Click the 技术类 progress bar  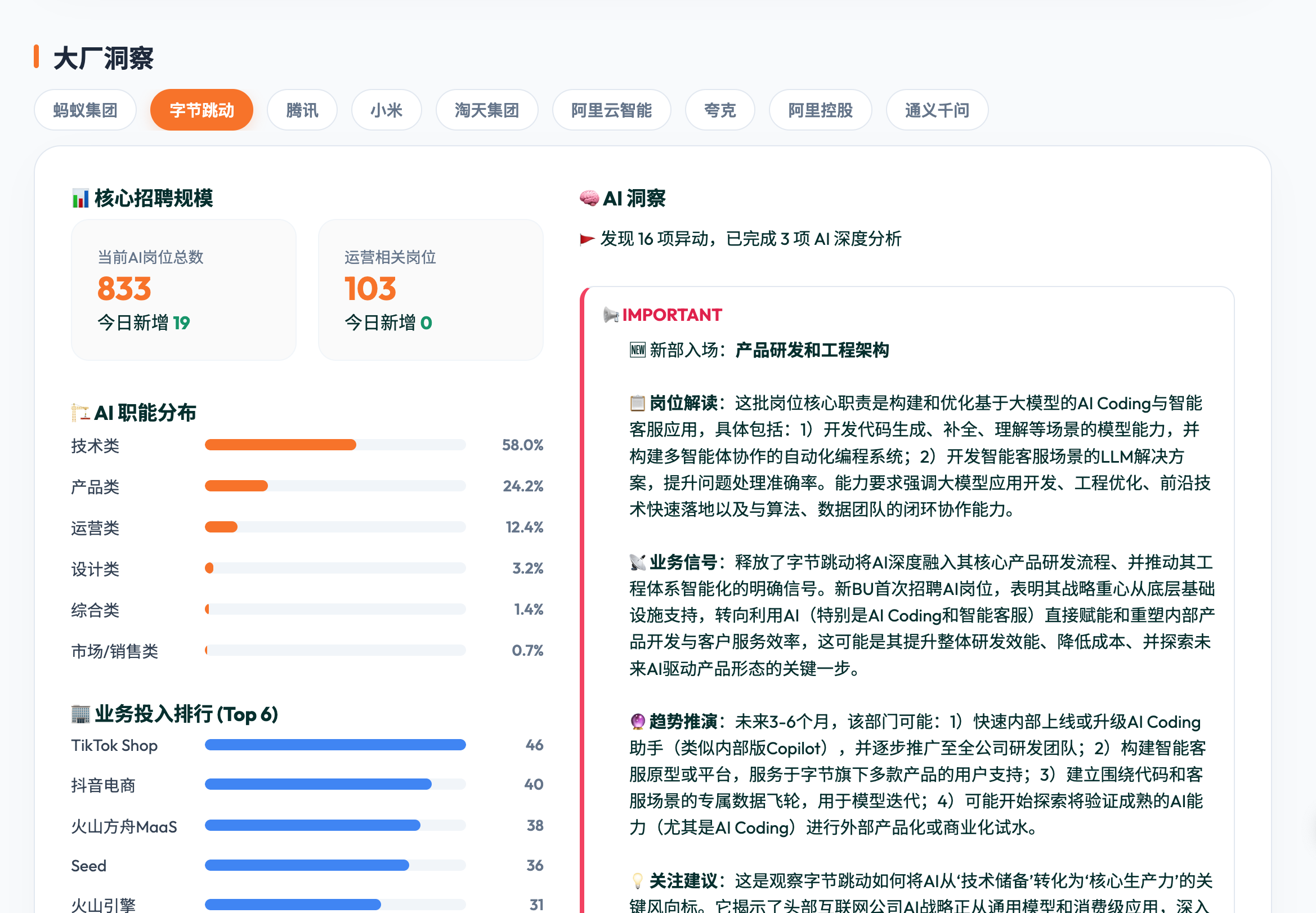335,445
